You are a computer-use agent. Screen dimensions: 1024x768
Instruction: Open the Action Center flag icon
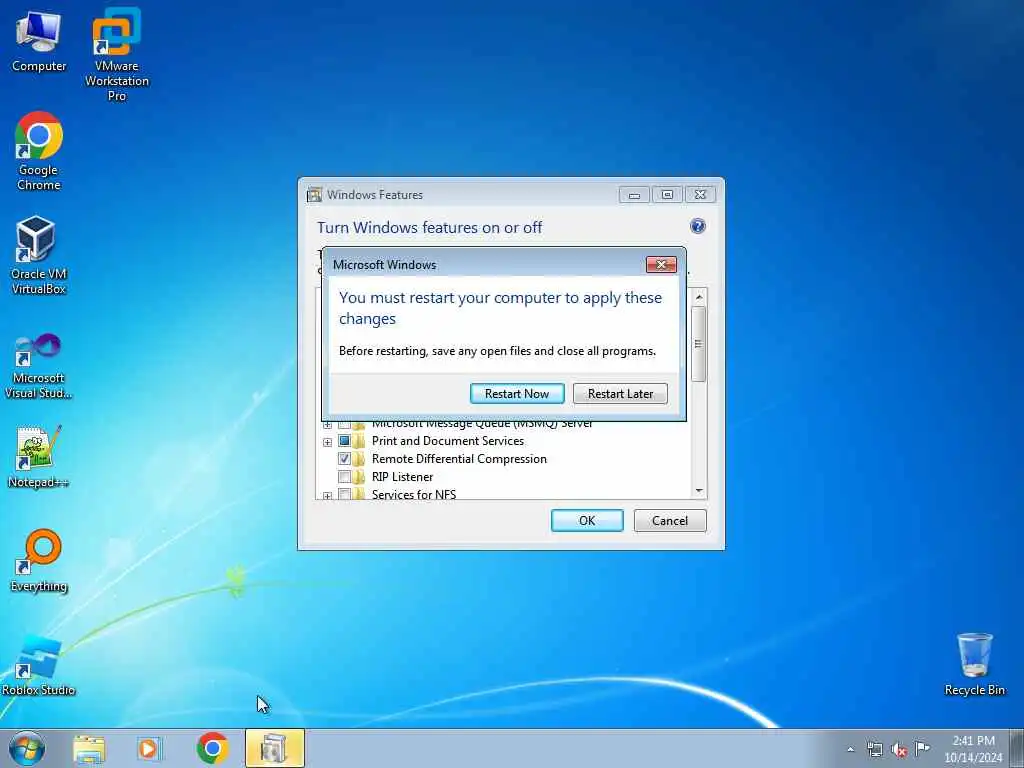[x=922, y=748]
